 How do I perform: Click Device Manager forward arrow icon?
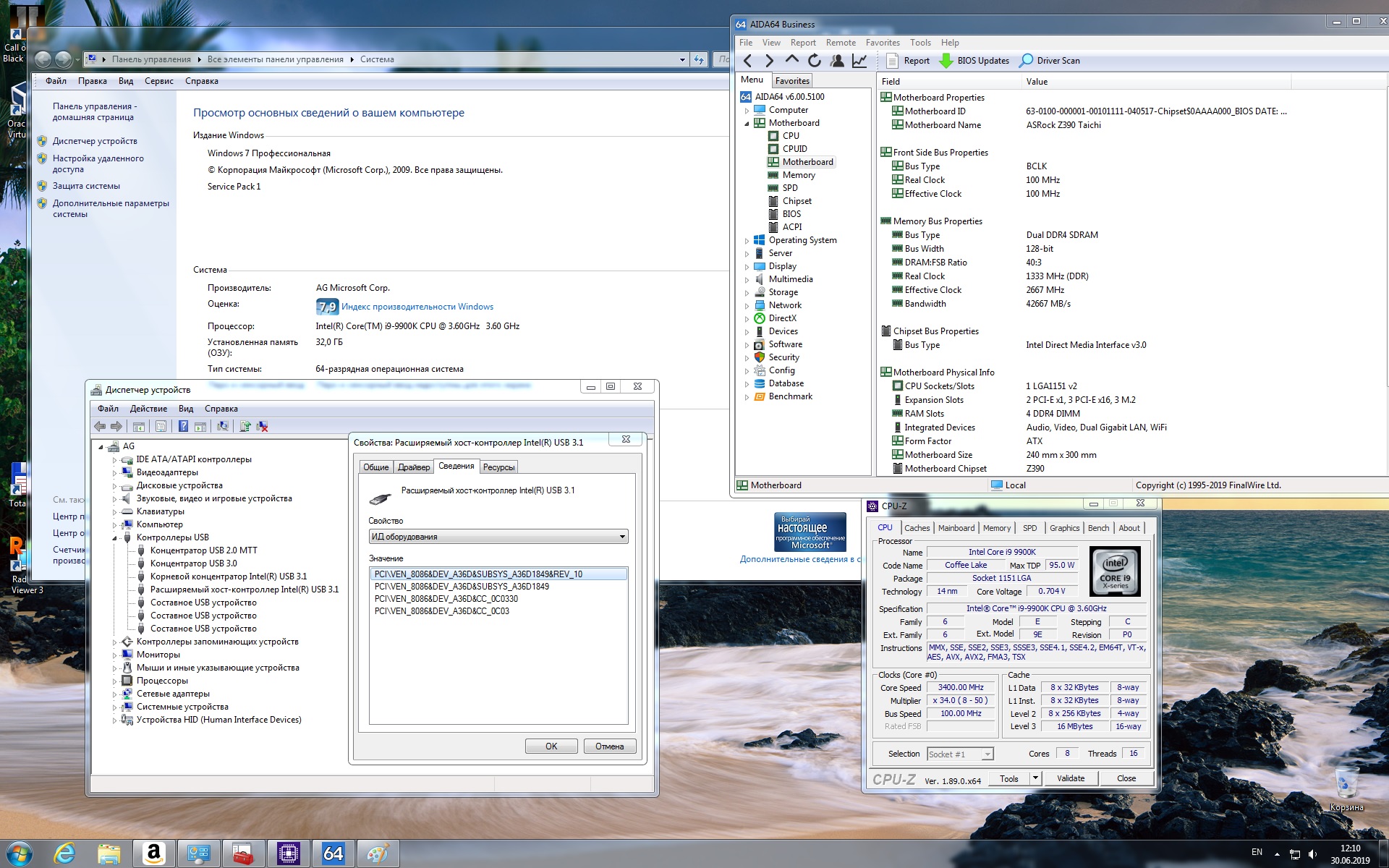click(x=116, y=427)
